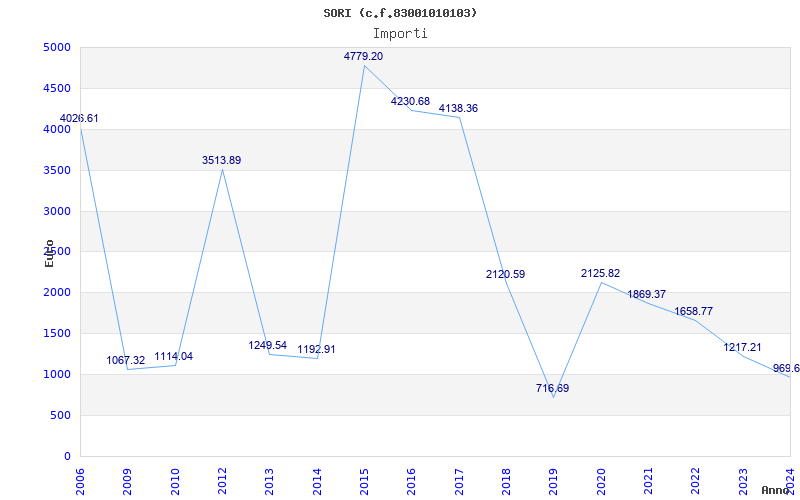This screenshot has width=800, height=500.
Task: Click the 2120.59 data label
Action: 505,274
